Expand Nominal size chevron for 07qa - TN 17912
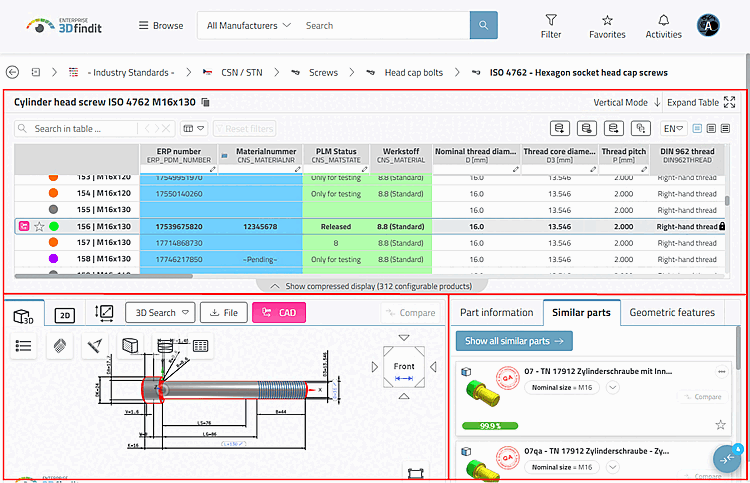750x483 pixels. pyautogui.click(x=613, y=467)
